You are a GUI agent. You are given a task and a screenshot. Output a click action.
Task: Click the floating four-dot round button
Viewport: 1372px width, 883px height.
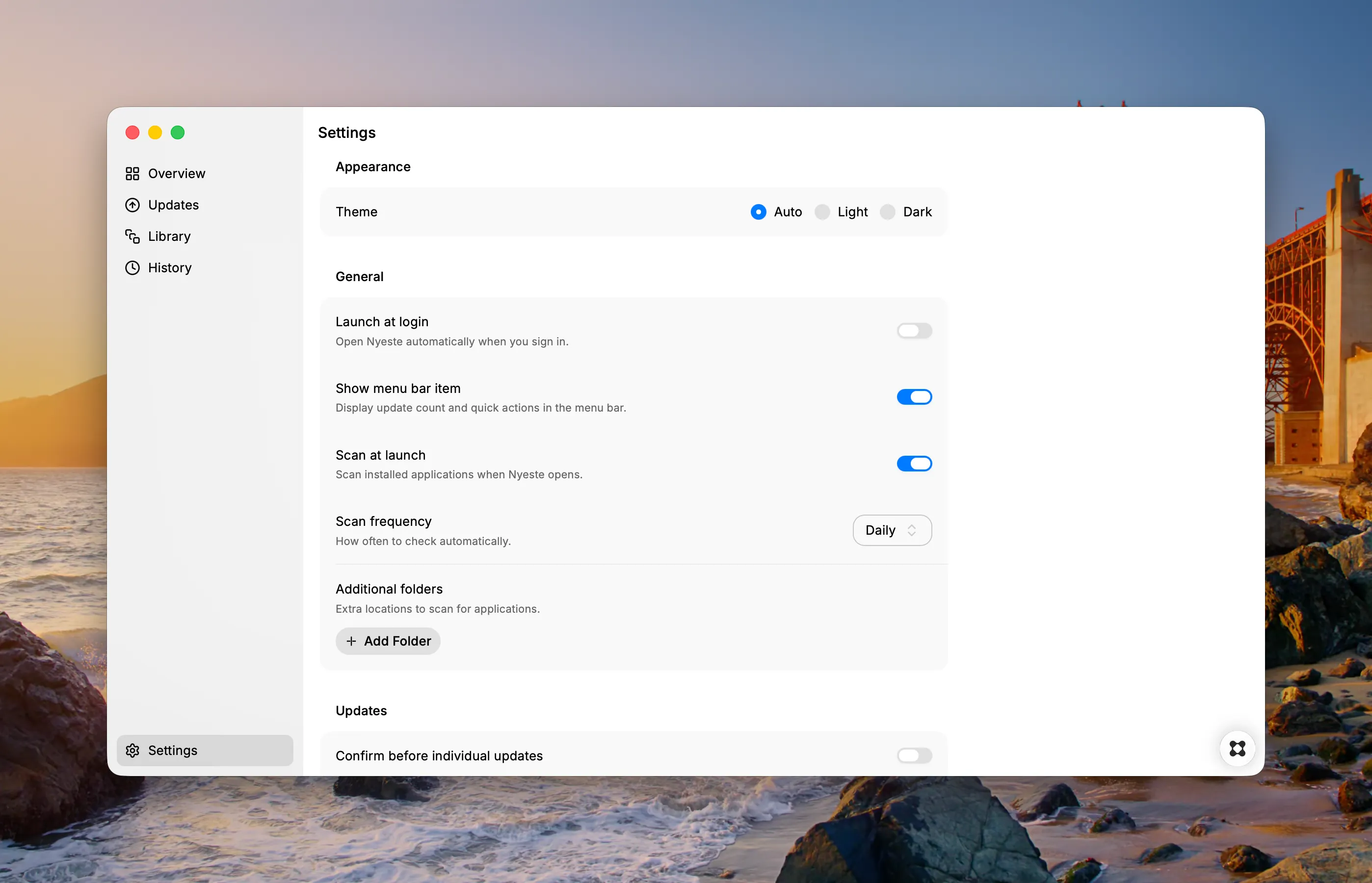1237,748
